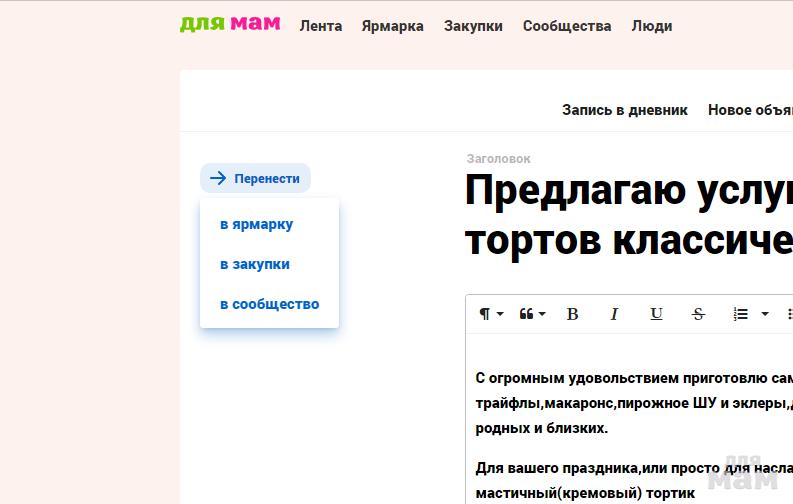
Task: Apply strikethrough formatting
Action: 698,314
